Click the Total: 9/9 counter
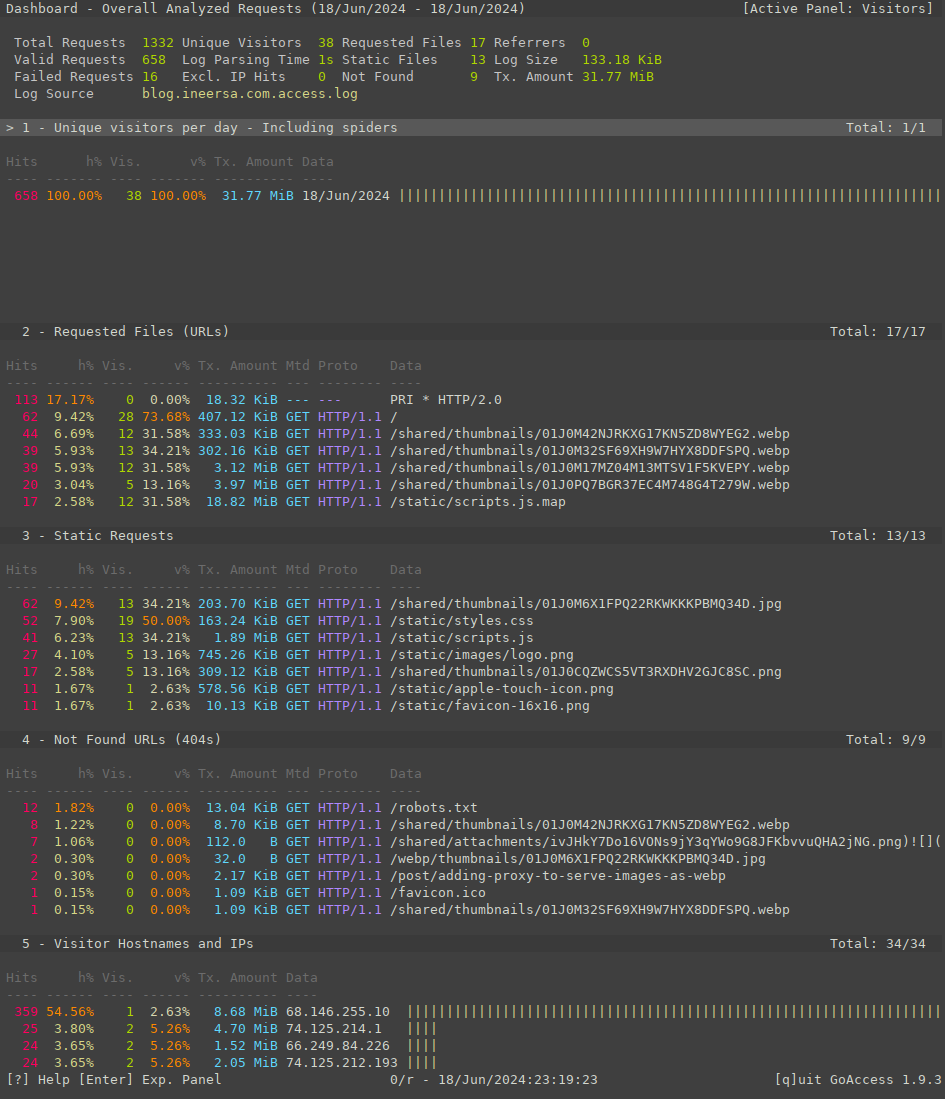 click(885, 739)
